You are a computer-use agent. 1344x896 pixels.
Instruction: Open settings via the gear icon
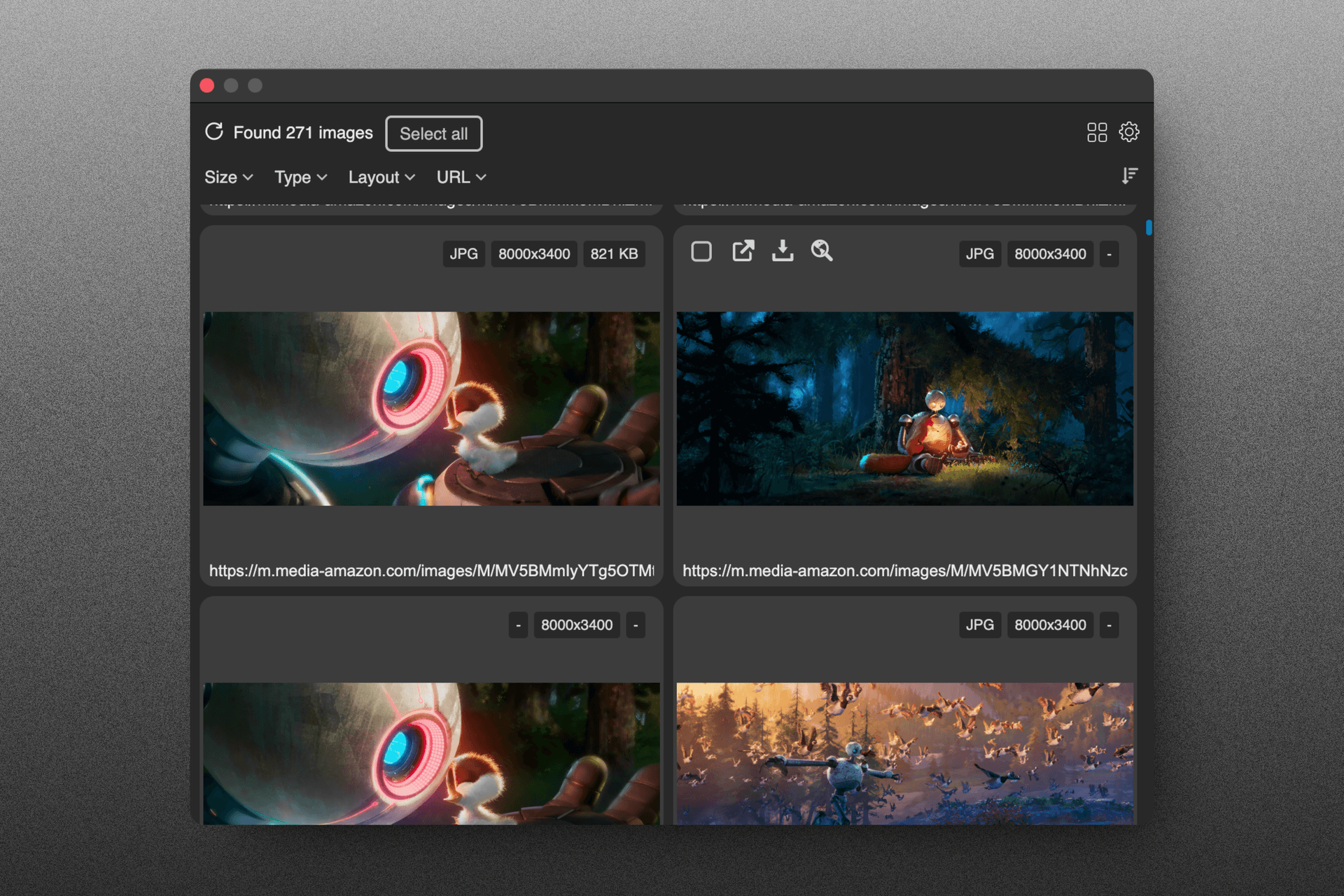pyautogui.click(x=1129, y=132)
